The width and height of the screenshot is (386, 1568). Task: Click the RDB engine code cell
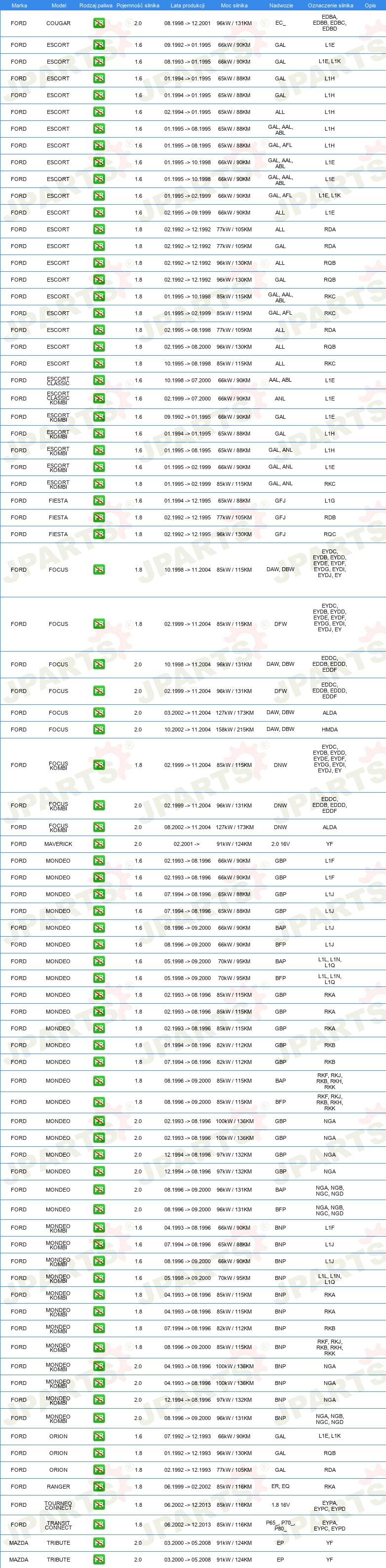tap(329, 517)
